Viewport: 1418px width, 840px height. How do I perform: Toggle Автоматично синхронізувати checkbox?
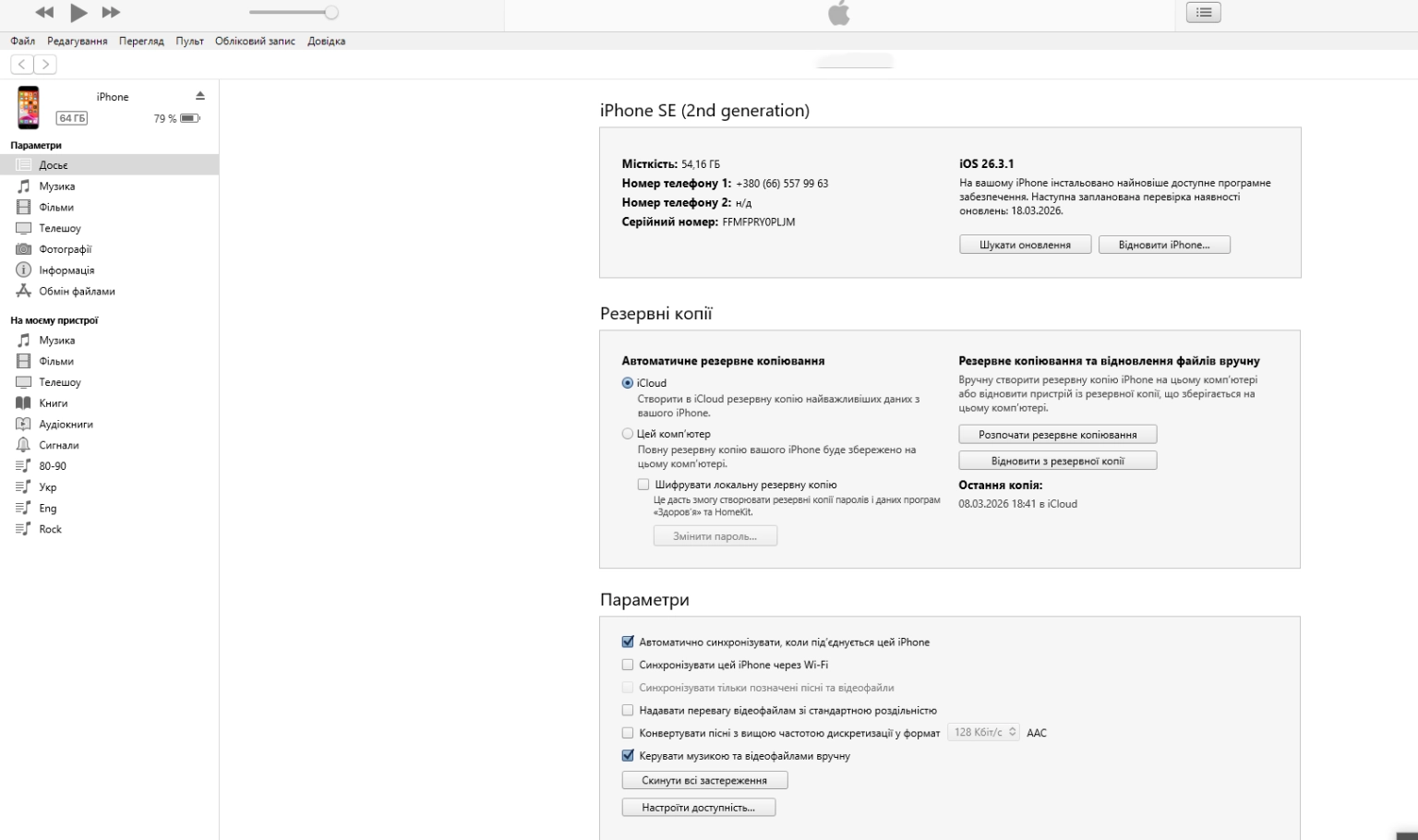(x=628, y=642)
